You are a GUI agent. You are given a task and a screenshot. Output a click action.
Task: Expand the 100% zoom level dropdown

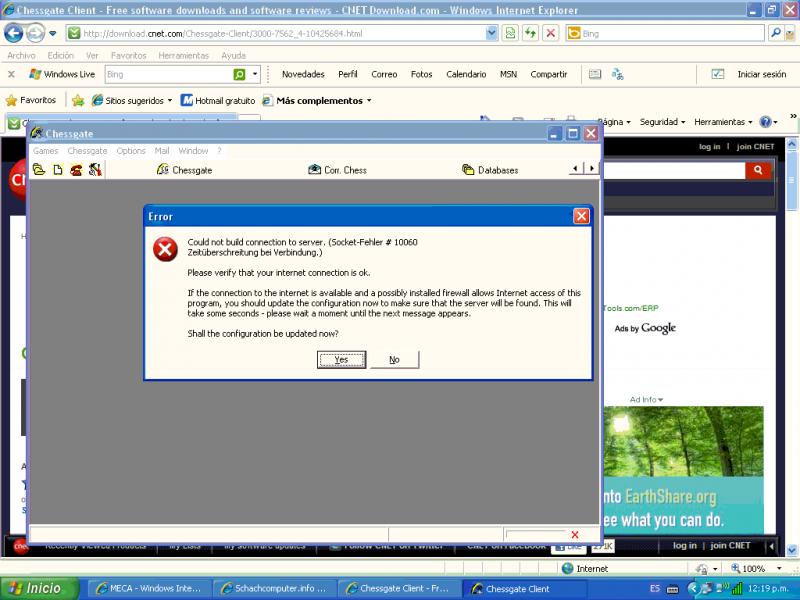pos(779,568)
